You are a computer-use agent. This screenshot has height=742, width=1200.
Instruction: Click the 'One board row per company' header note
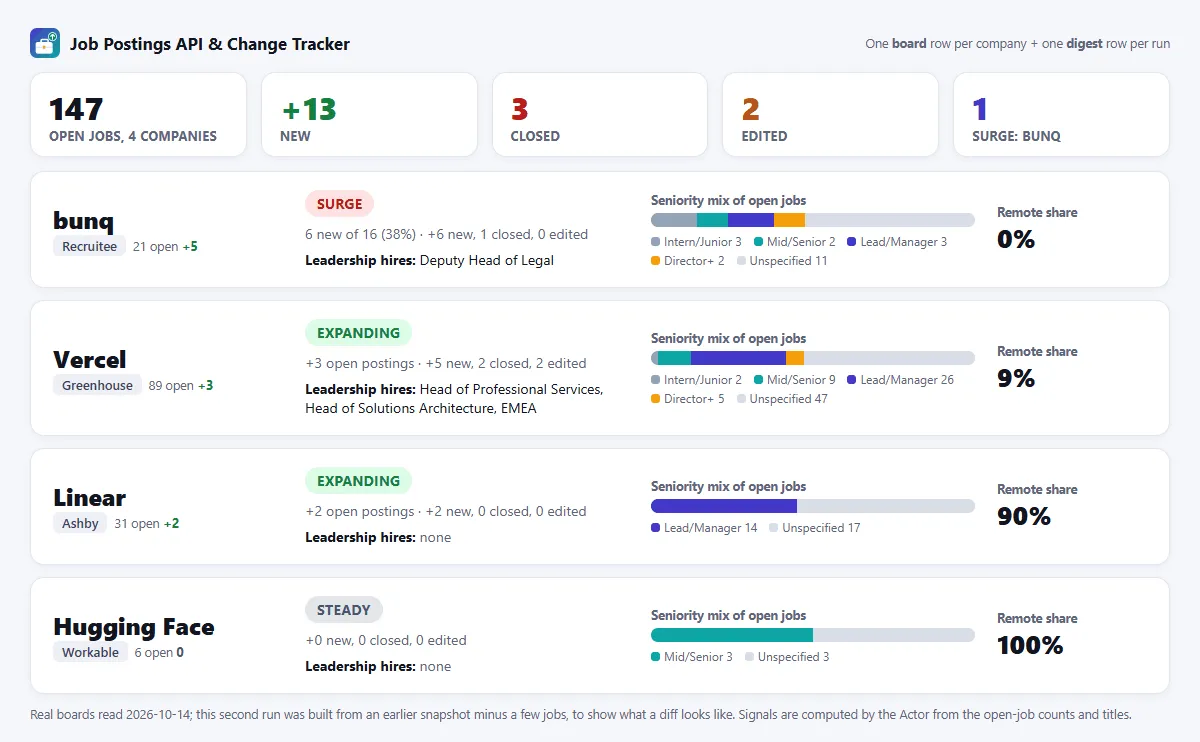[1018, 44]
